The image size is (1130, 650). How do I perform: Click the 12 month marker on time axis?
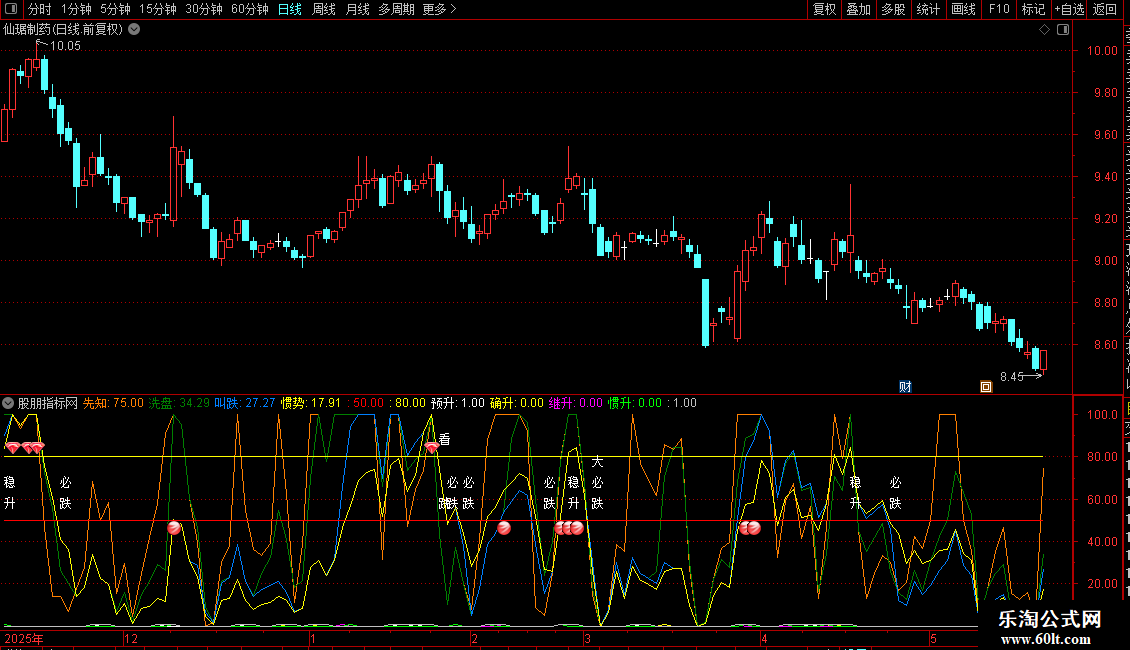coord(130,638)
